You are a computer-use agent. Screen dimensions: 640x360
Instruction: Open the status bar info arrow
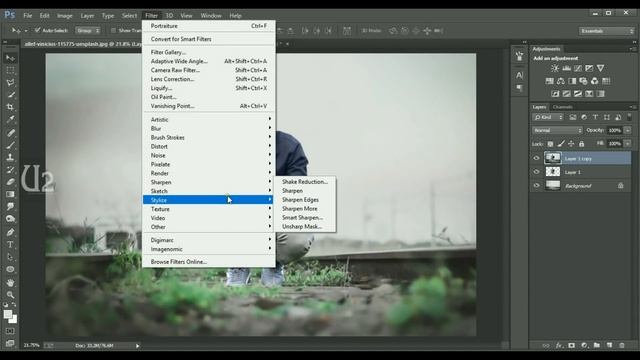tap(138, 346)
